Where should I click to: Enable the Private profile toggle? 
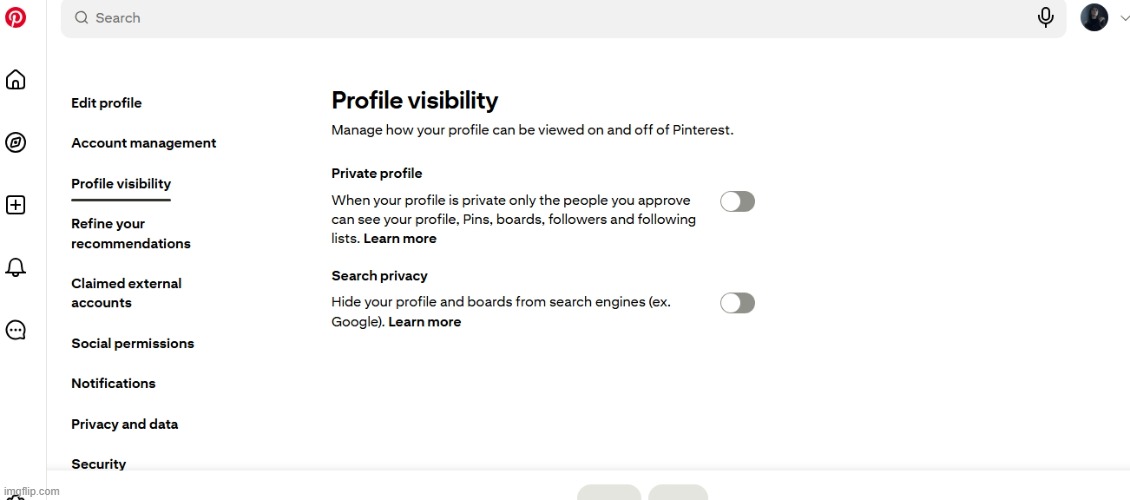[x=737, y=202]
